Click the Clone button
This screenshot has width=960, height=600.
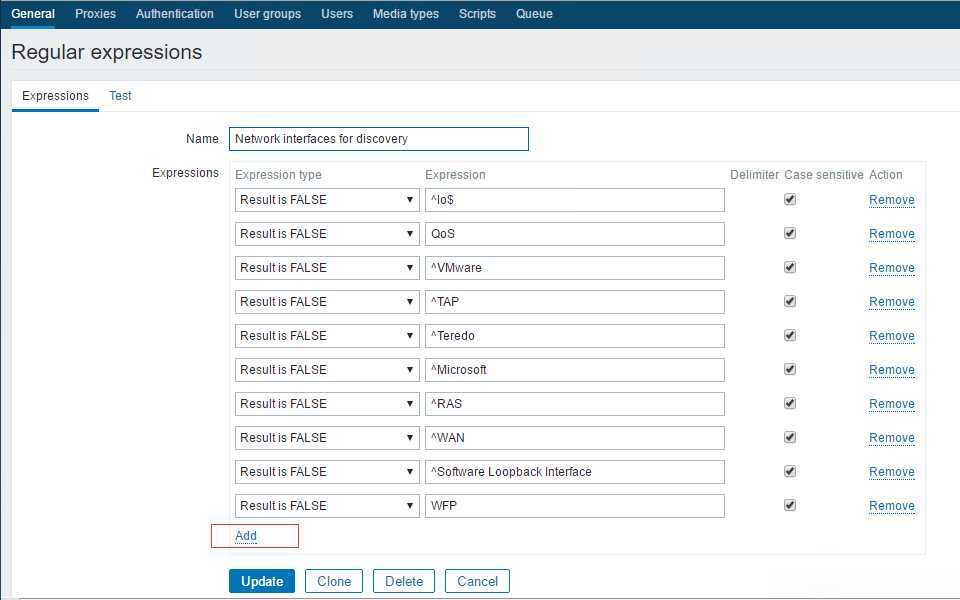pos(334,581)
